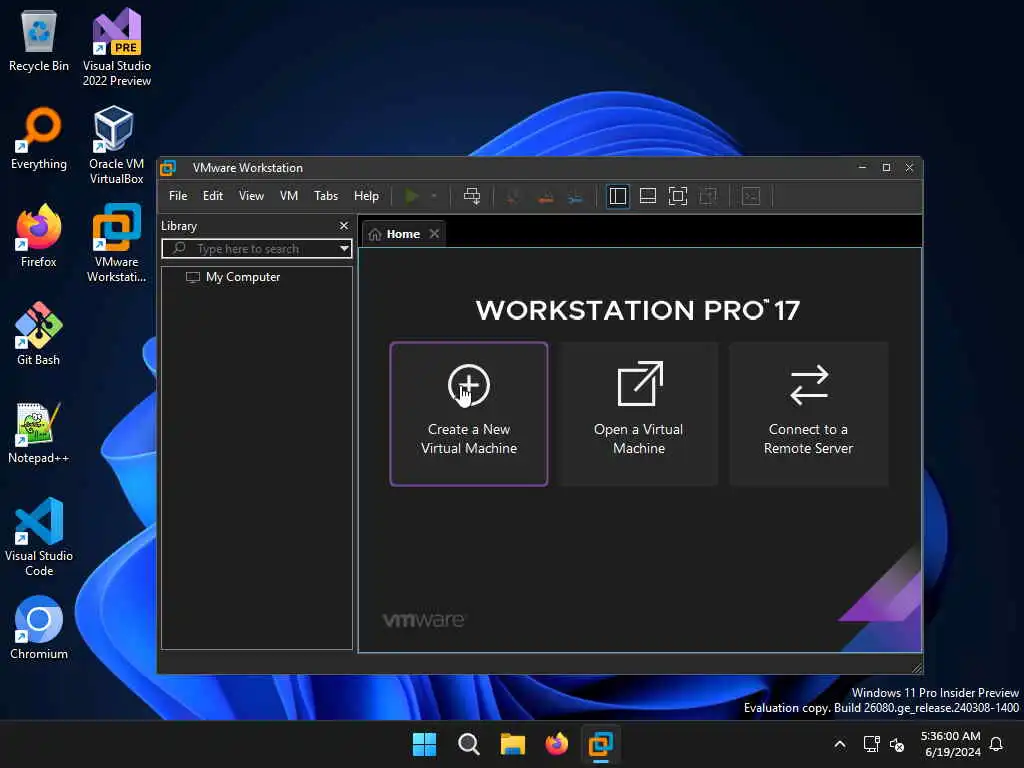This screenshot has height=768, width=1024.
Task: Minimize the VMware Workstation window
Action: pyautogui.click(x=862, y=168)
